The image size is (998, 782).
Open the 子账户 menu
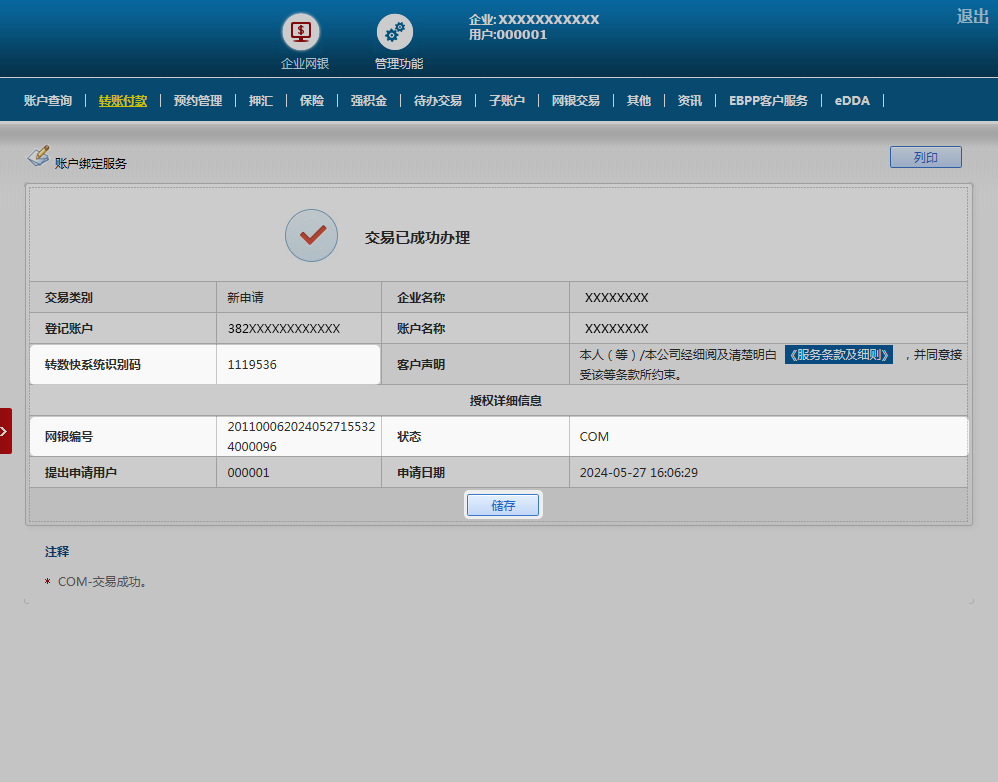point(507,101)
